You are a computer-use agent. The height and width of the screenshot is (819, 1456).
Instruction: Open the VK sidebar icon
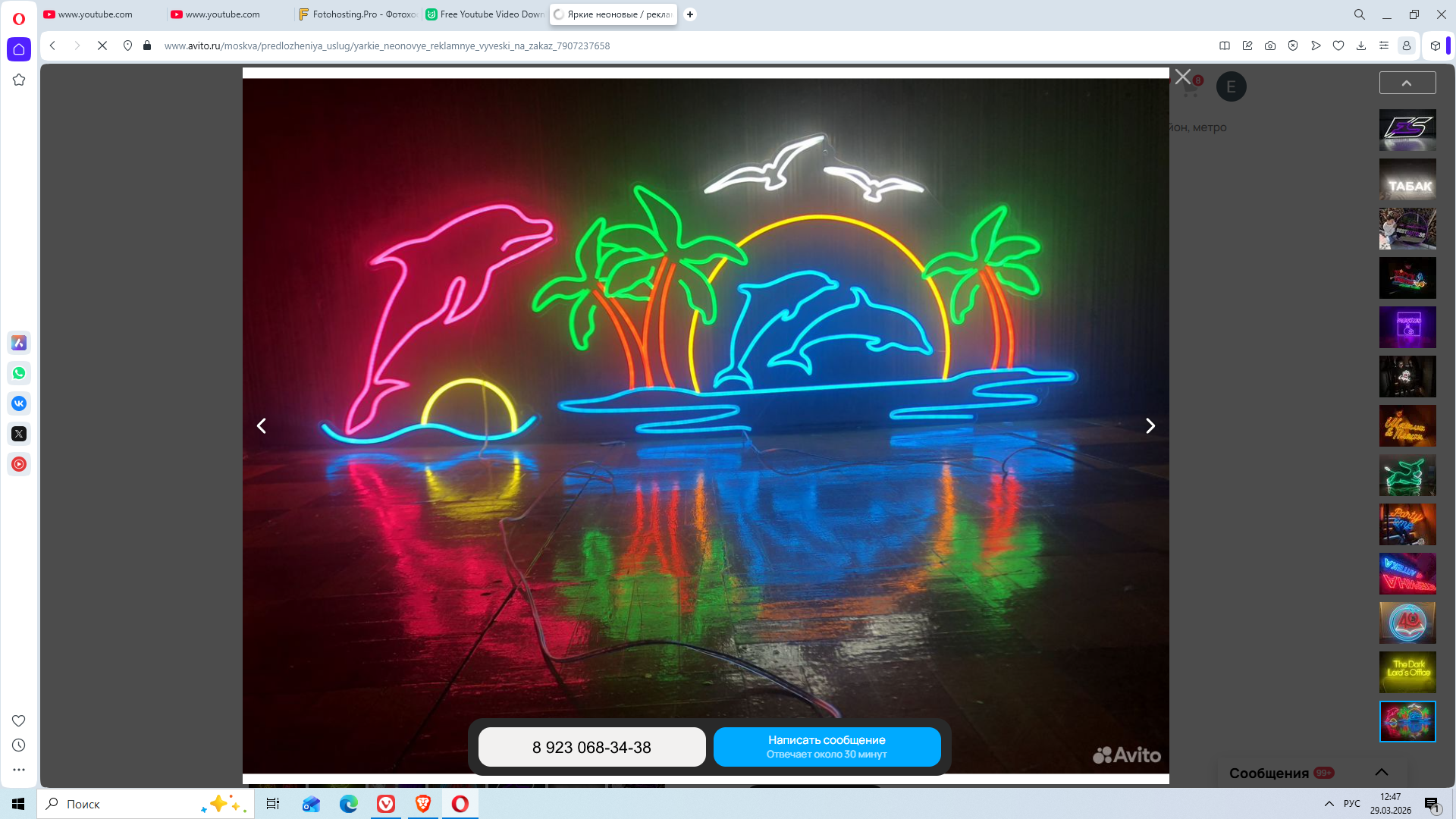[19, 403]
